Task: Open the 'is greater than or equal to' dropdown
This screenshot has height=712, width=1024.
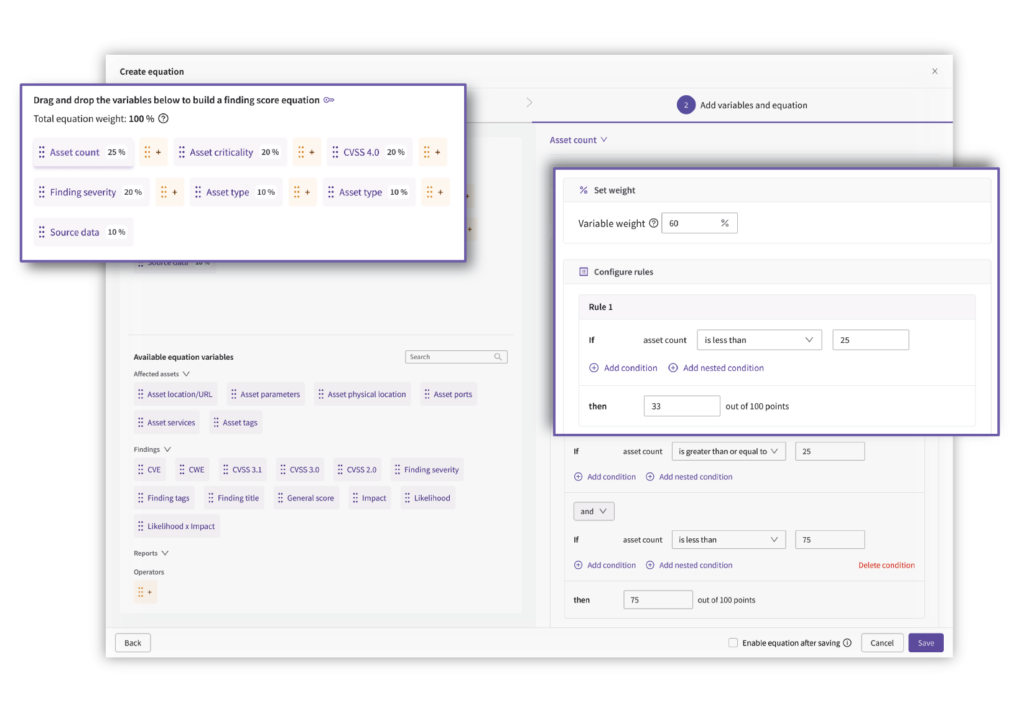Action: pos(728,451)
